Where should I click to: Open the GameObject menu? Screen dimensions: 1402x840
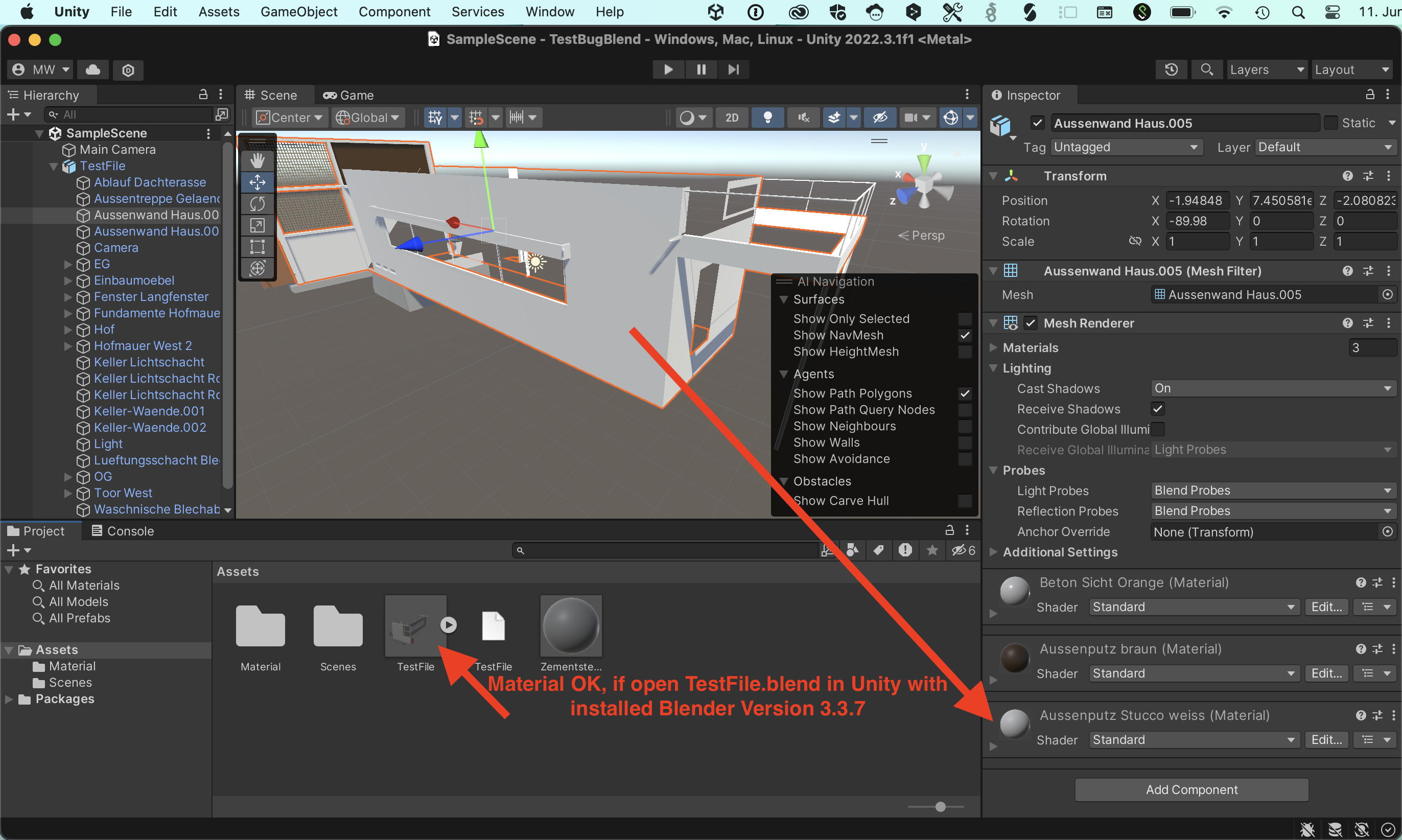coord(298,12)
